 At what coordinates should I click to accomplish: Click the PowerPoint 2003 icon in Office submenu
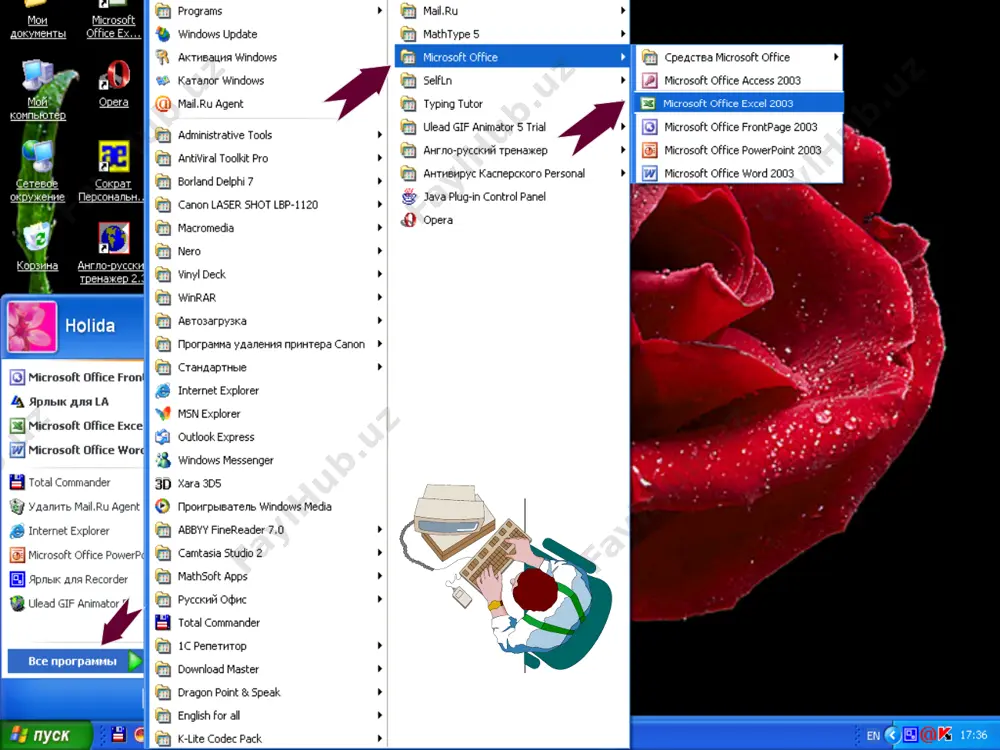point(649,150)
